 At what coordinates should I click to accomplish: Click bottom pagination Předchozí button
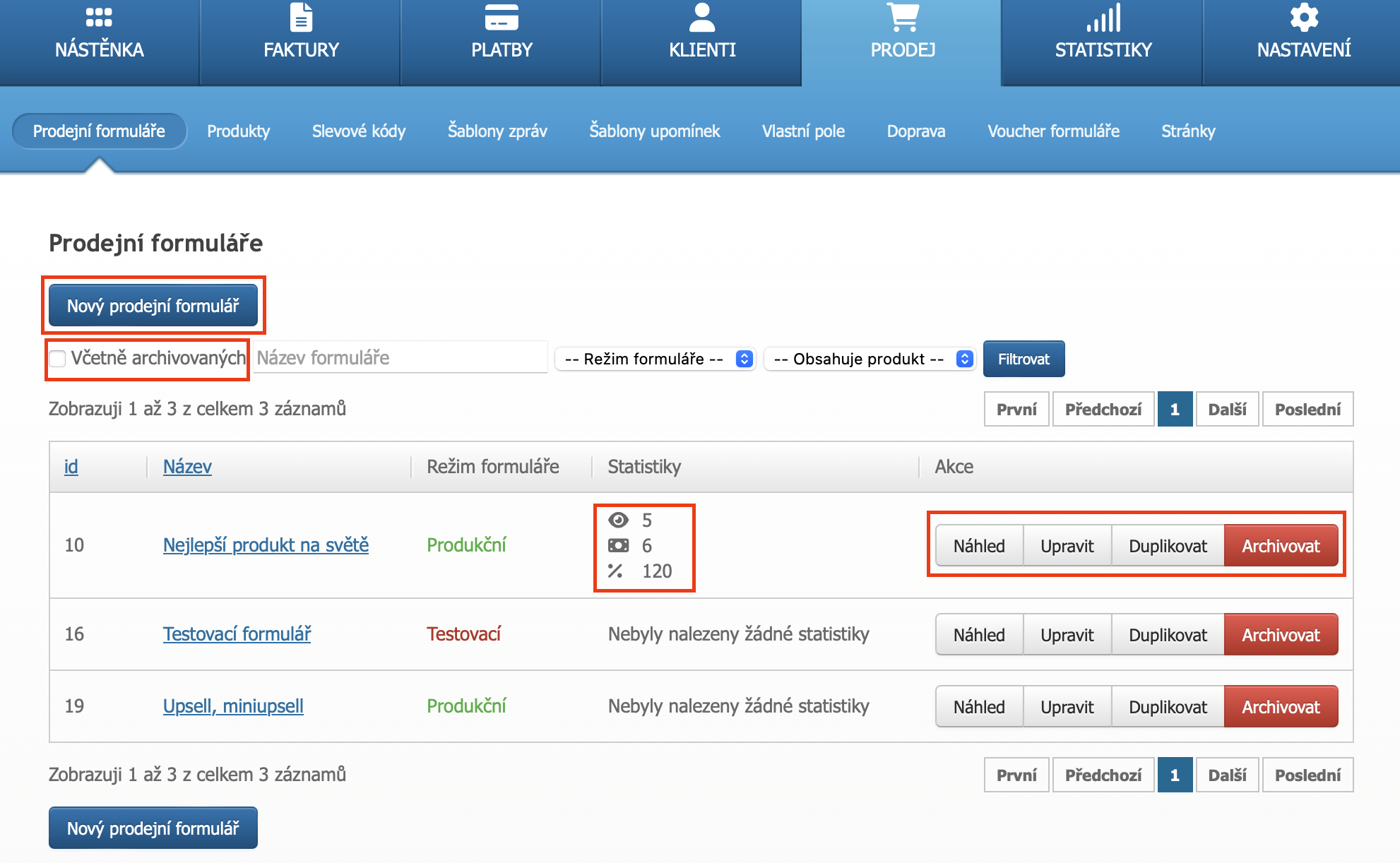point(1103,775)
